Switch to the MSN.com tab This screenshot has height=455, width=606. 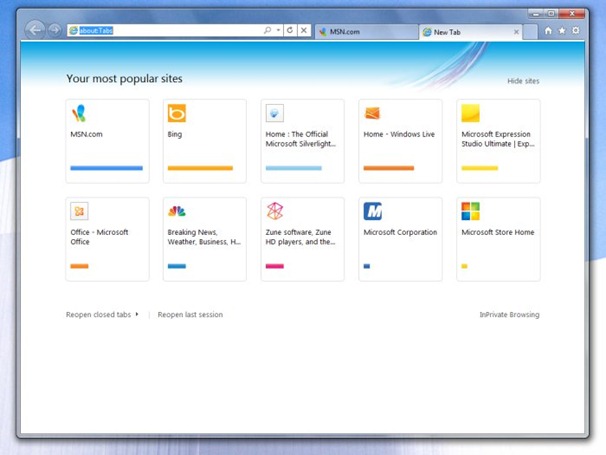click(366, 32)
